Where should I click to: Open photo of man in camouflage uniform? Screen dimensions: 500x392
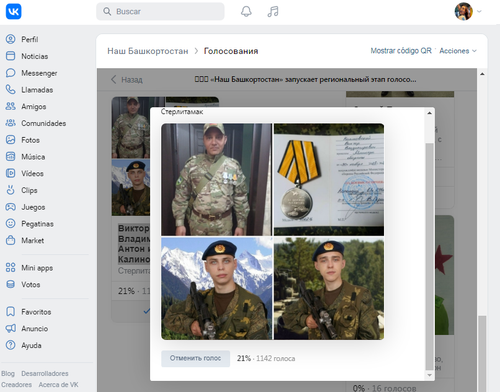(x=216, y=179)
